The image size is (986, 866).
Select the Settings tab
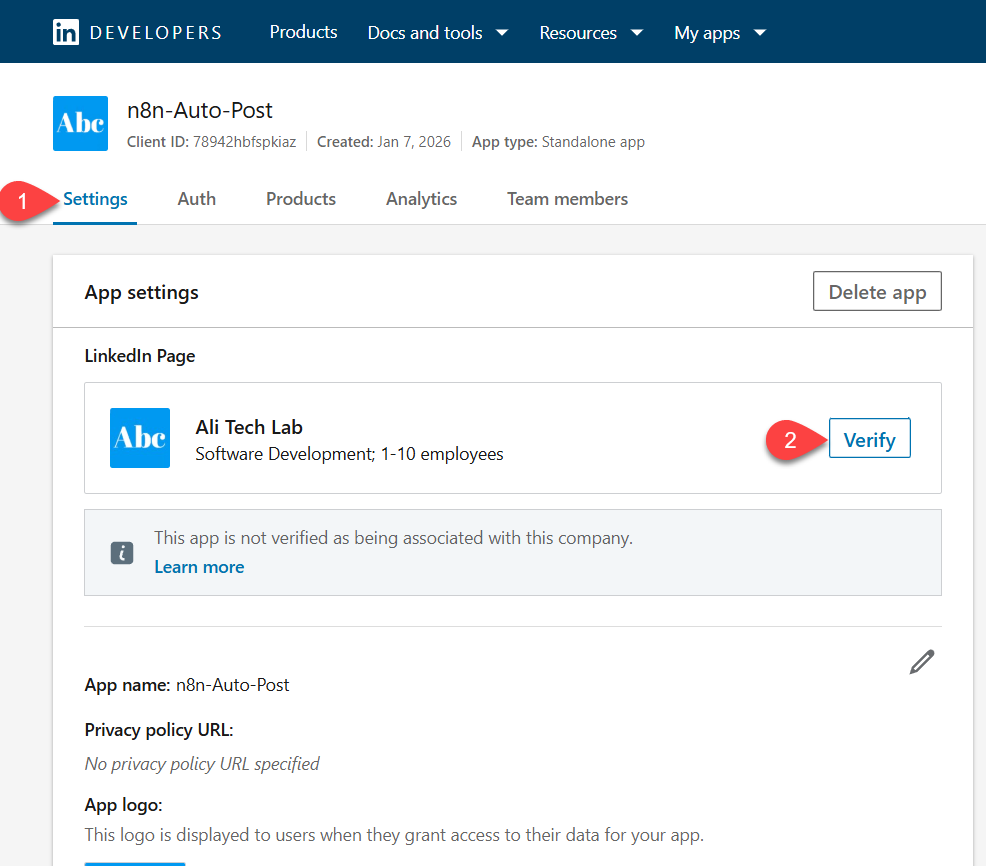[95, 199]
